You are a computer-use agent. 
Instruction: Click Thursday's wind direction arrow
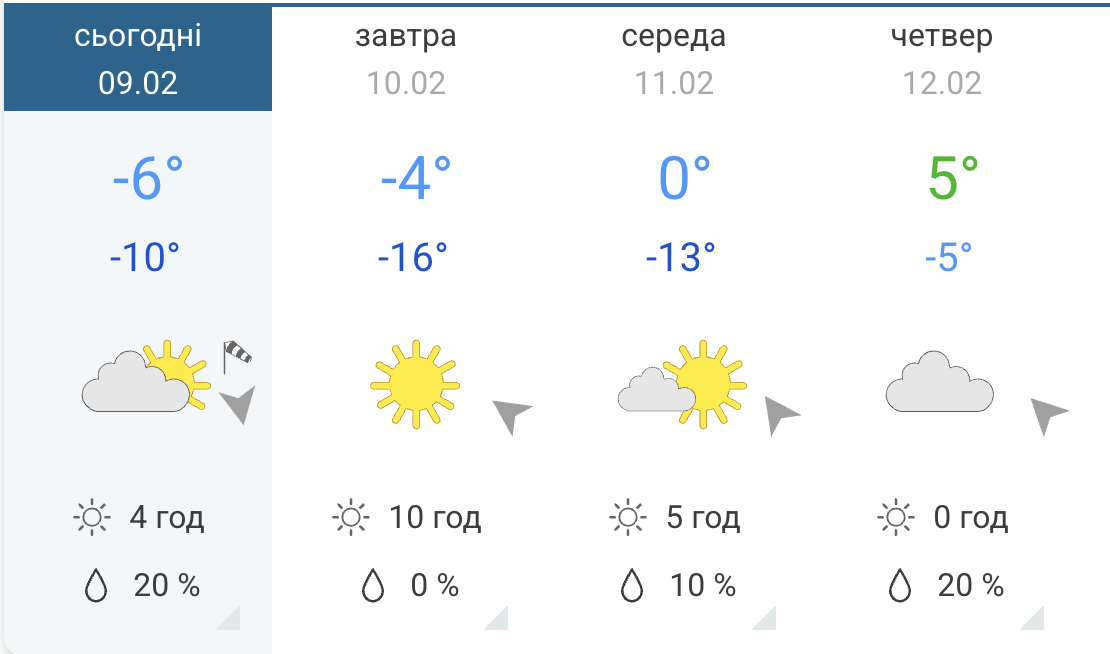pyautogui.click(x=1047, y=412)
